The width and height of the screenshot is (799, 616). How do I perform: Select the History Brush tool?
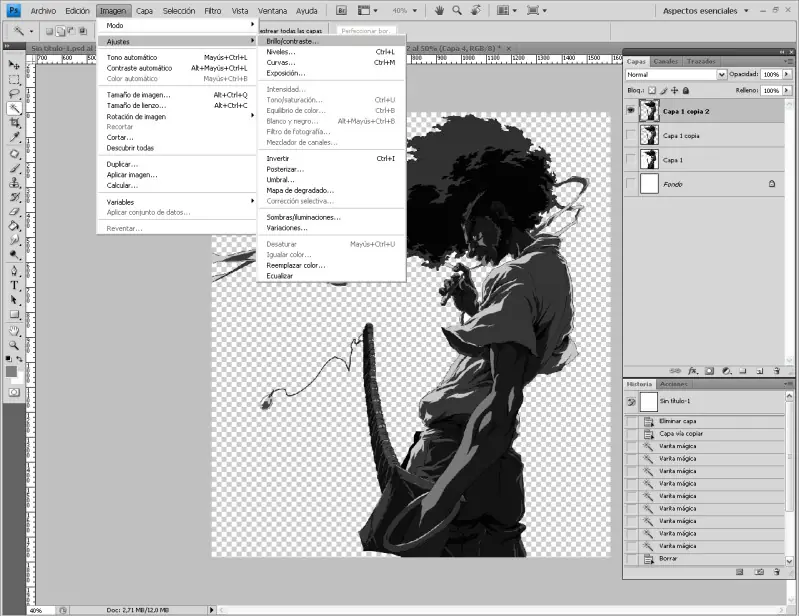click(14, 197)
